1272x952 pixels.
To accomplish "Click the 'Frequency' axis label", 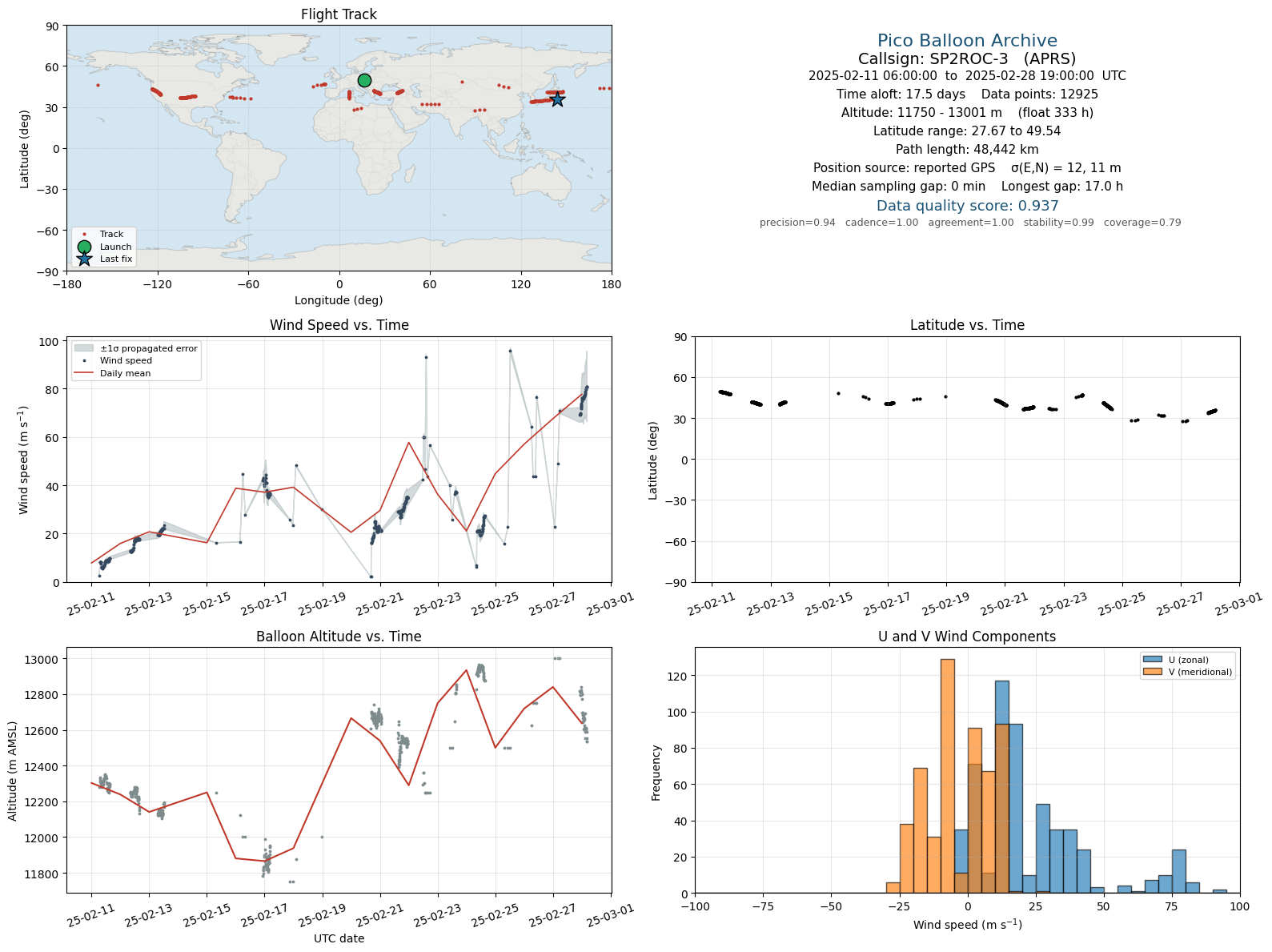I will (x=656, y=773).
